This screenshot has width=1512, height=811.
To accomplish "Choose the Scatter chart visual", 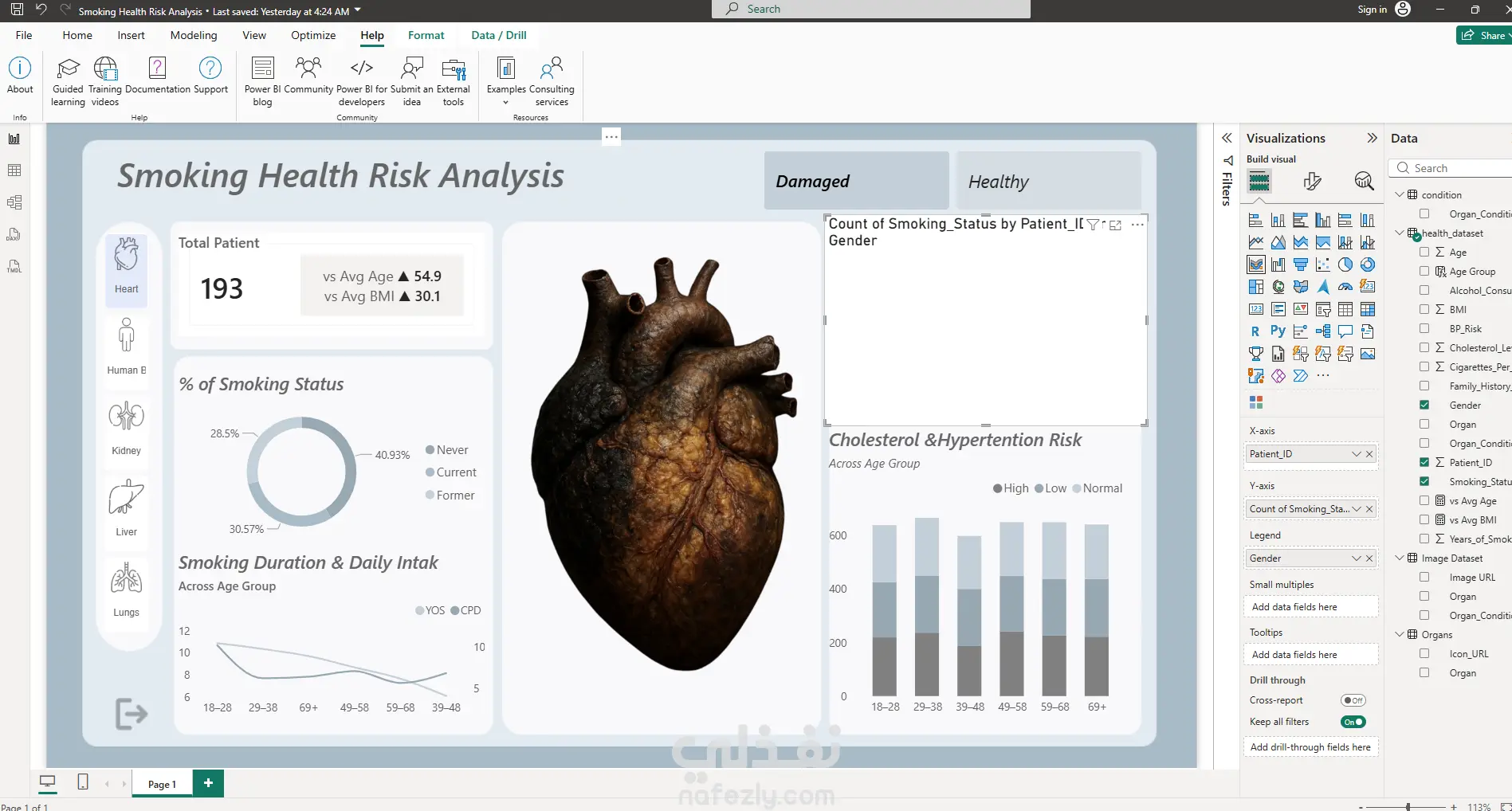I will [x=1323, y=264].
